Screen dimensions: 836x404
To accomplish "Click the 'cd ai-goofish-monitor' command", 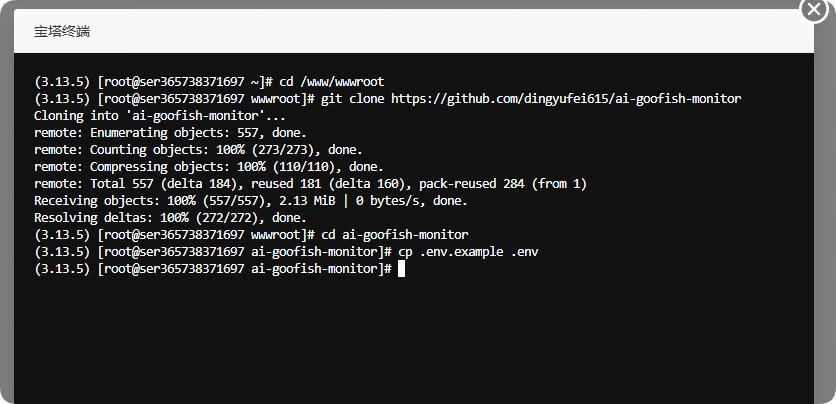I will (x=395, y=235).
